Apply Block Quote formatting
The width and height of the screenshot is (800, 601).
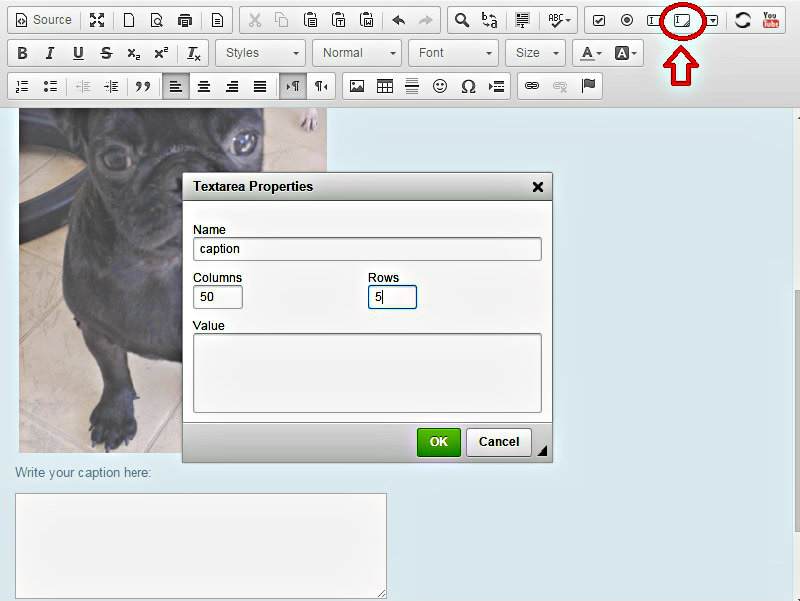pos(143,86)
